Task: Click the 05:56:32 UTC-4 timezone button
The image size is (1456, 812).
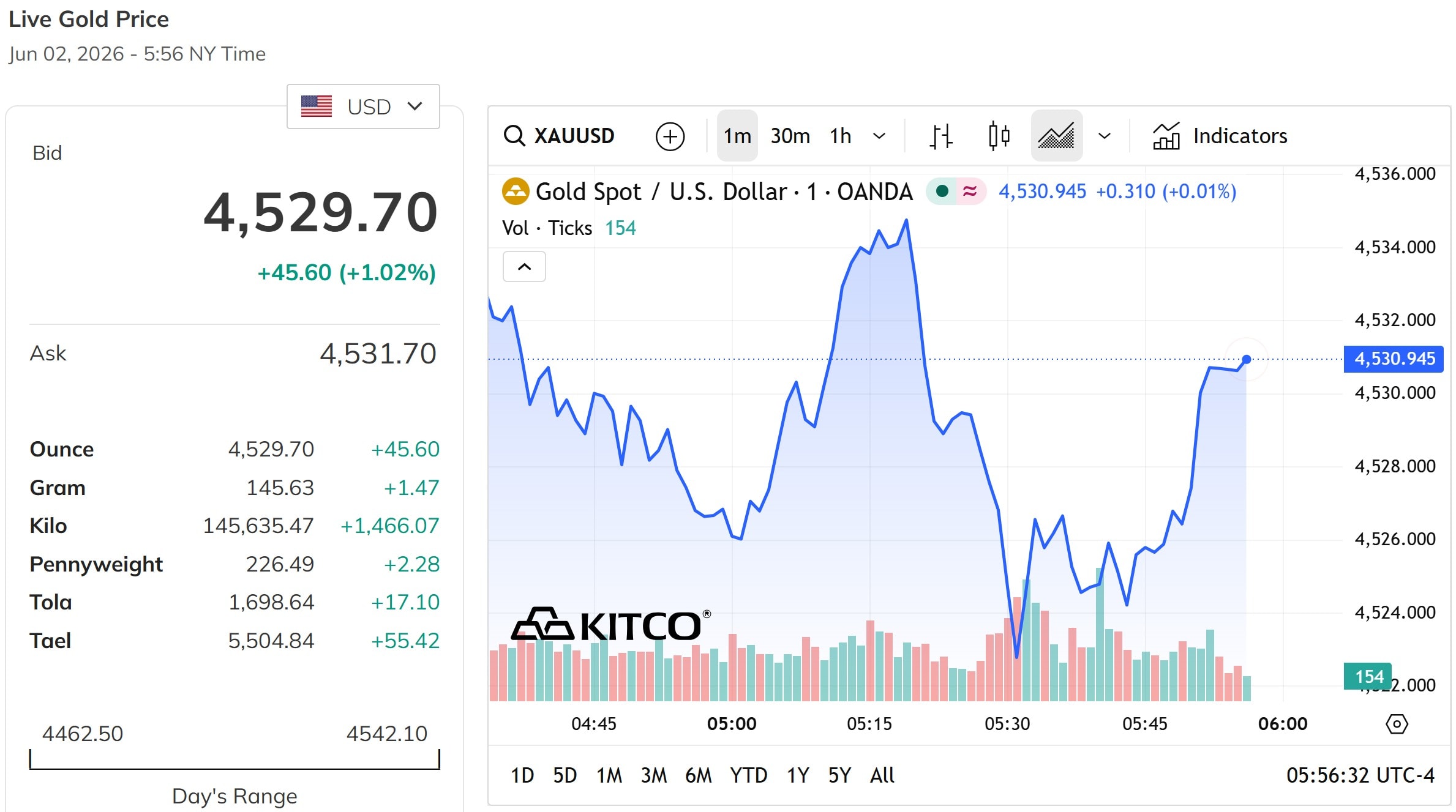Action: [x=1360, y=775]
